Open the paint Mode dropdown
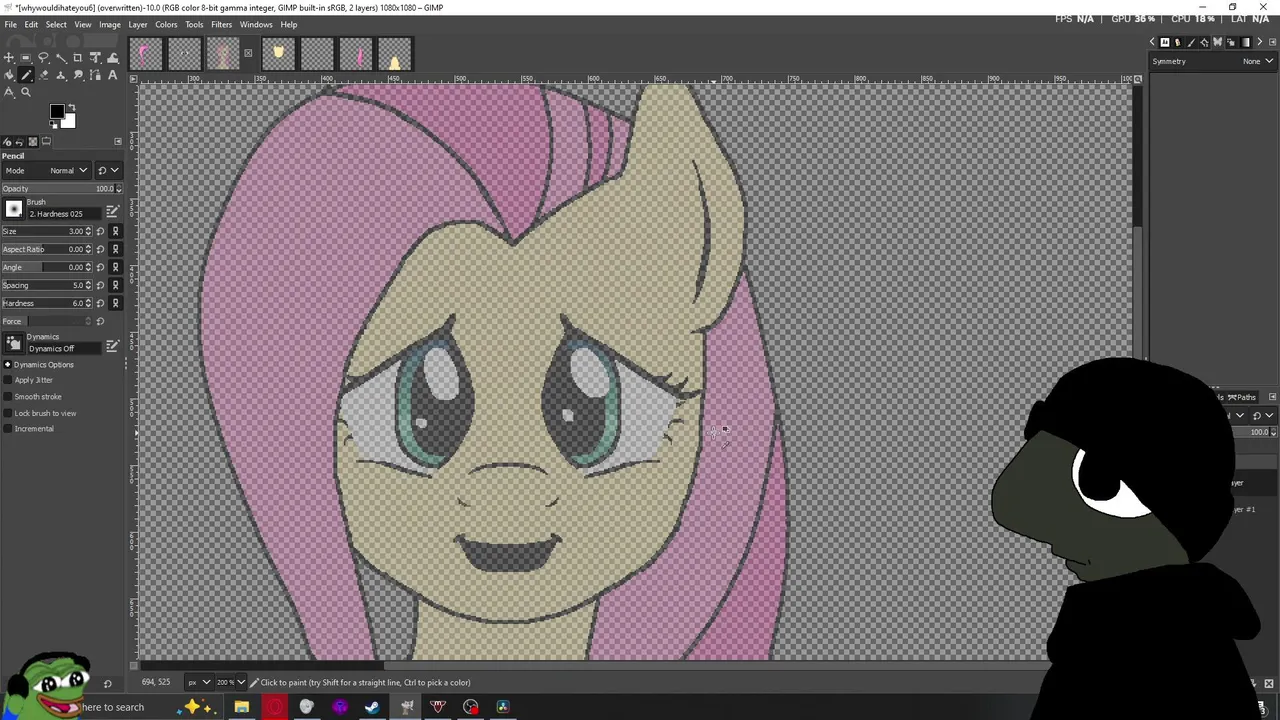The width and height of the screenshot is (1280, 720). point(47,171)
